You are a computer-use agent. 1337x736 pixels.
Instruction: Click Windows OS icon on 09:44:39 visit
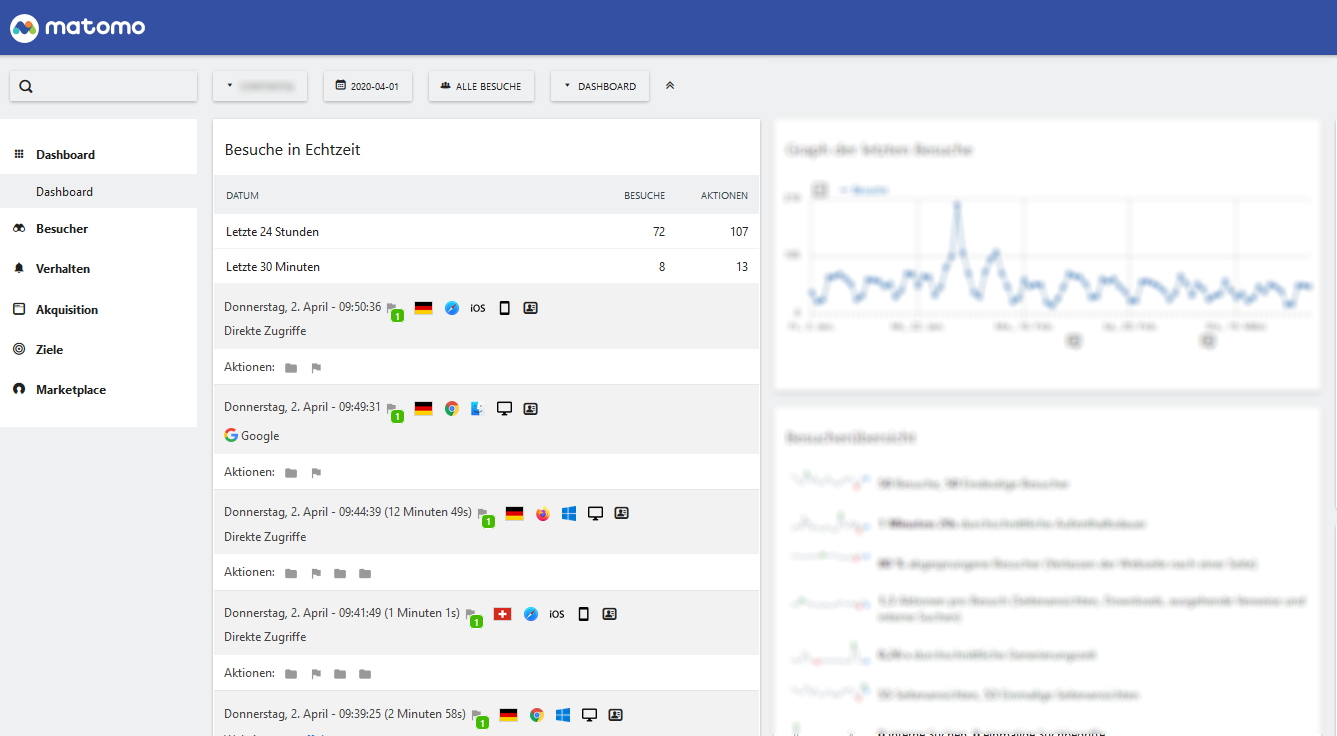(x=569, y=514)
